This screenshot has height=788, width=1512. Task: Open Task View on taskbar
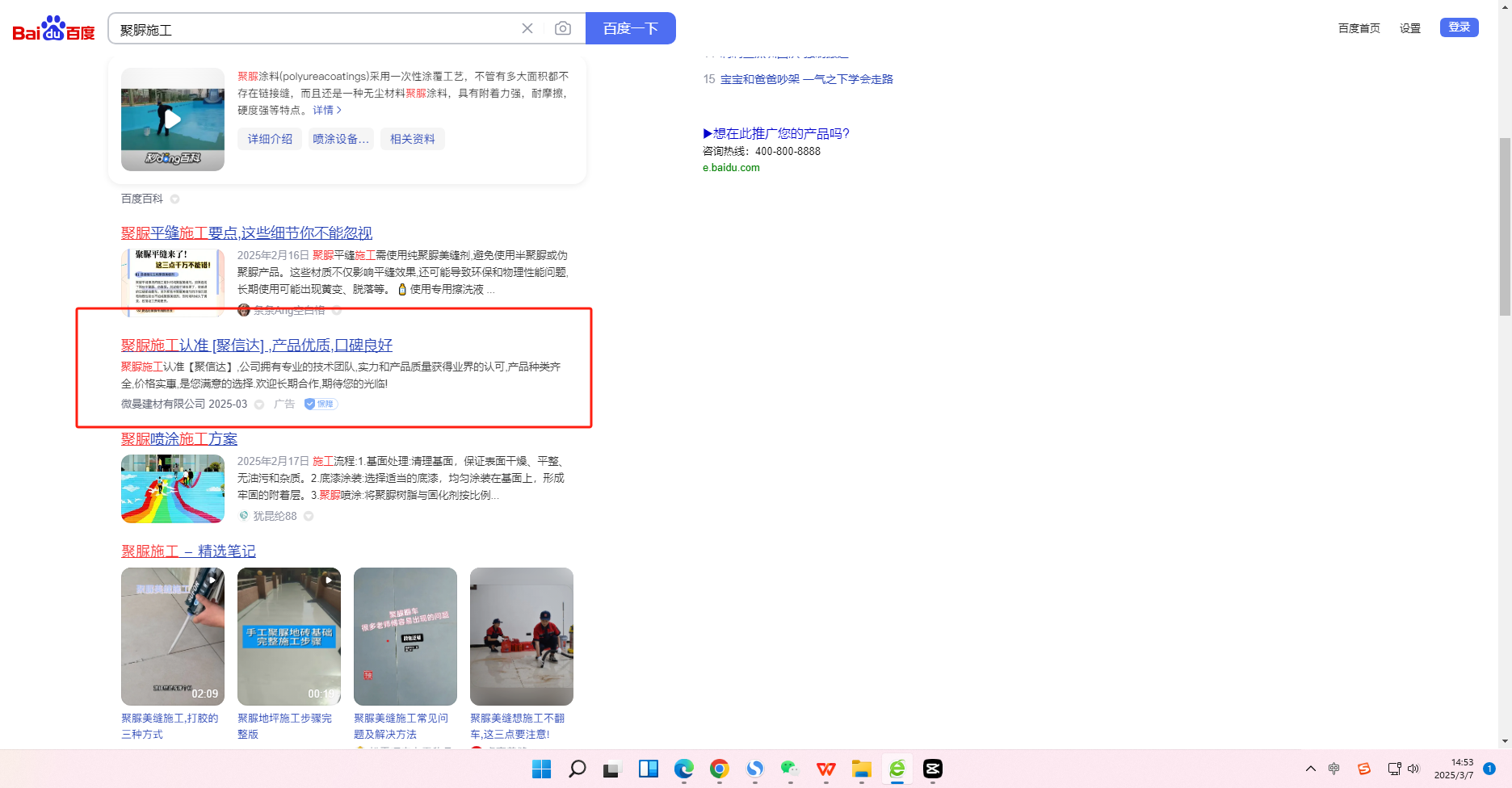[x=611, y=769]
